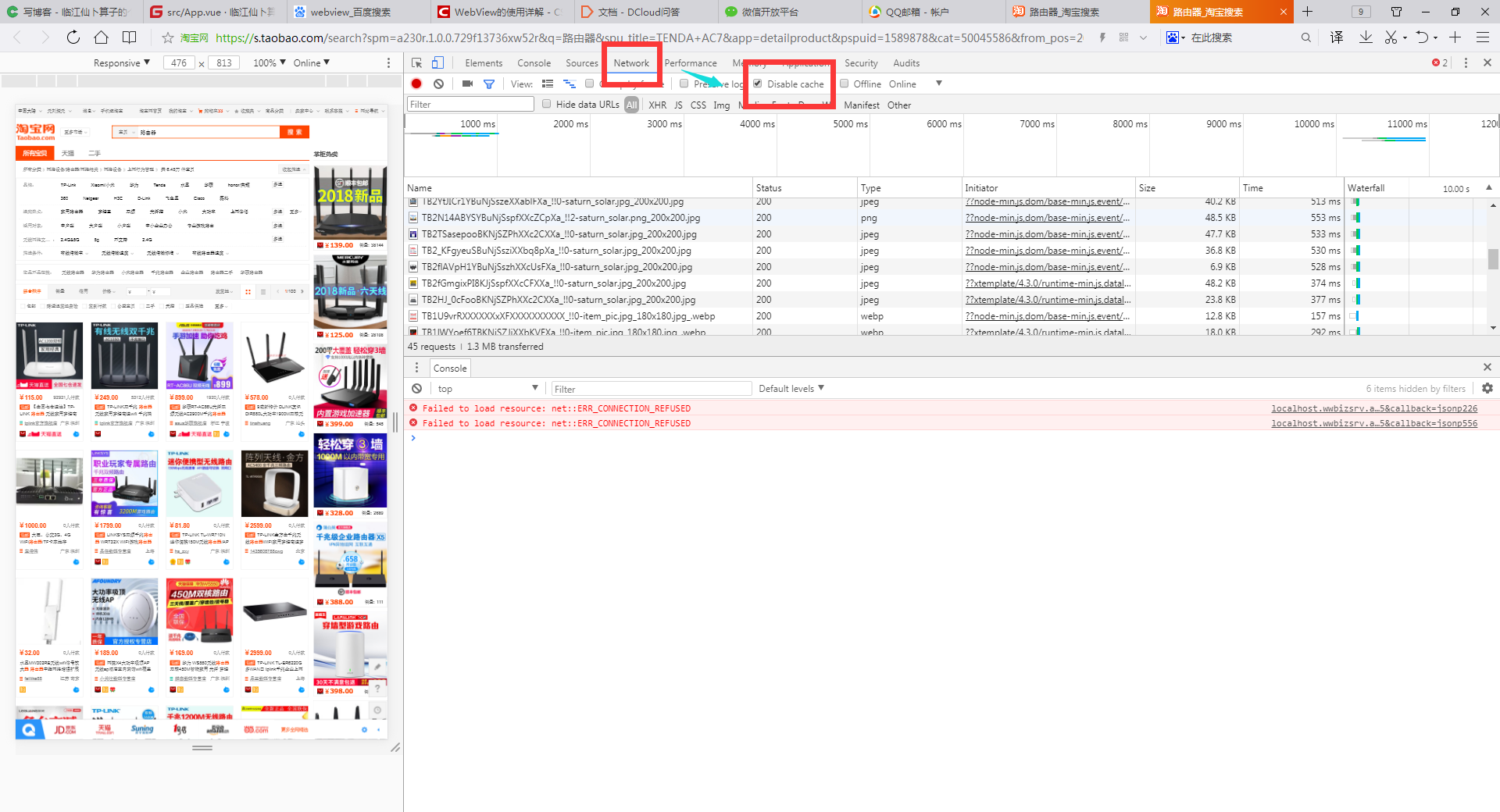Viewport: 1500px width, 812px height.
Task: Open device toolbar Online throttling dropdown
Action: (x=312, y=63)
